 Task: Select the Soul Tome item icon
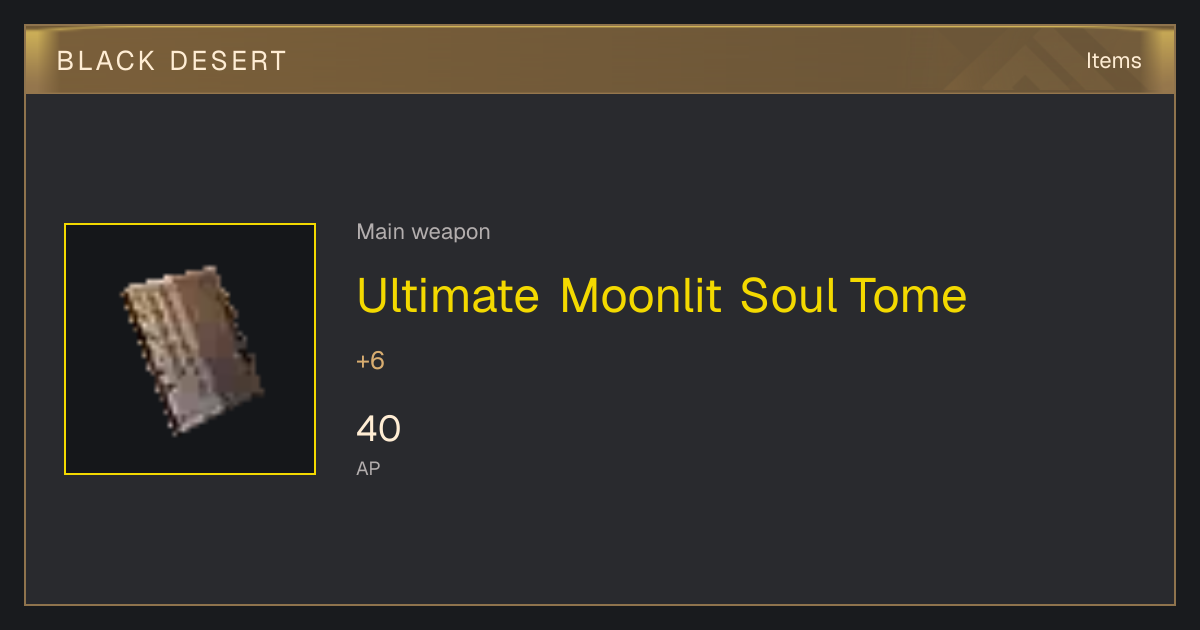coord(192,349)
